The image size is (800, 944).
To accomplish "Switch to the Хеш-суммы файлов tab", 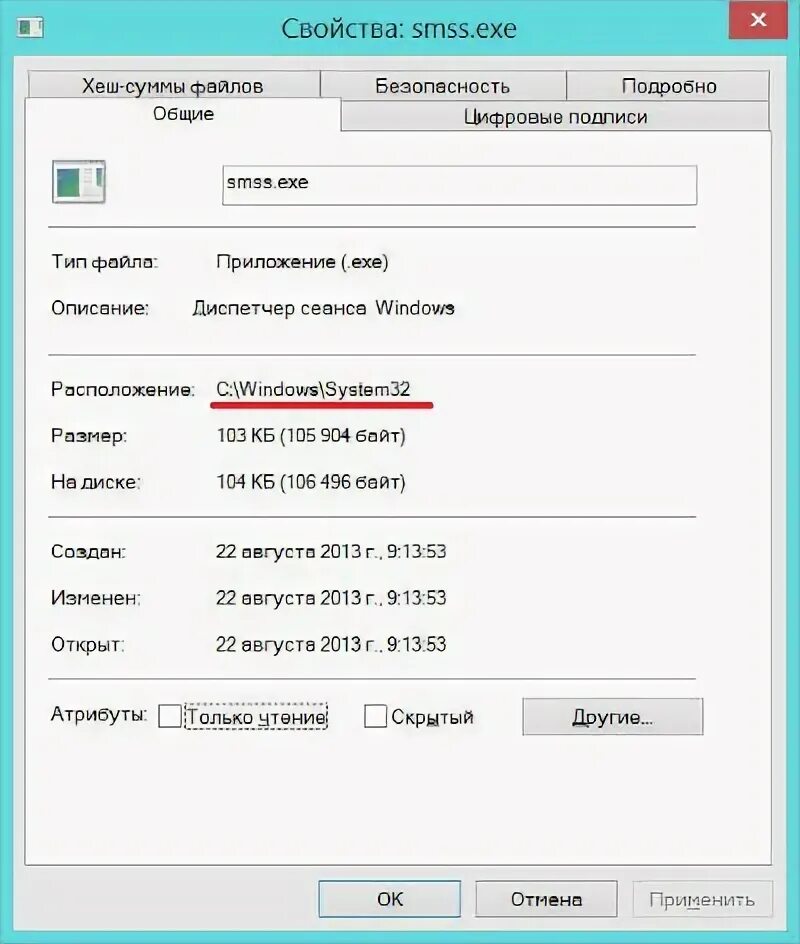I will [x=174, y=86].
